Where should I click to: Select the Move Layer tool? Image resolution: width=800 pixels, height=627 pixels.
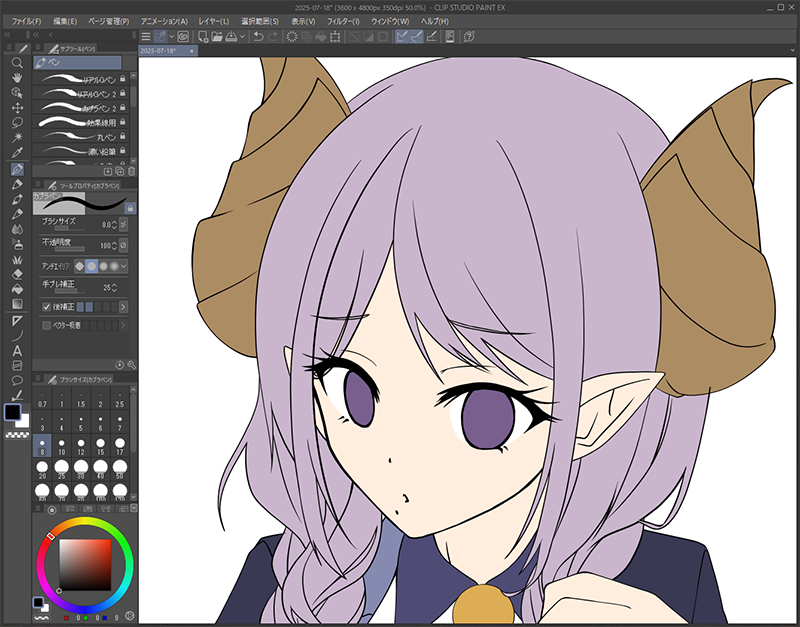pos(17,108)
